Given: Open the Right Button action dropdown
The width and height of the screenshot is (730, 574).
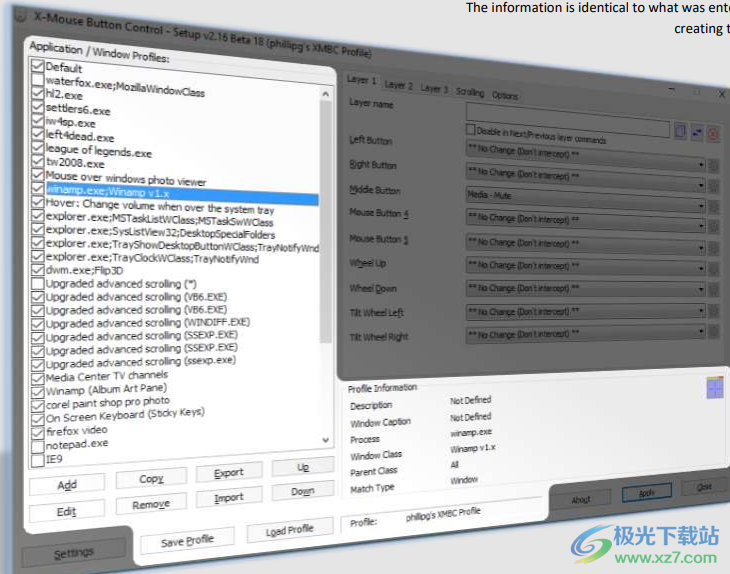Looking at the screenshot, I should 586,178.
